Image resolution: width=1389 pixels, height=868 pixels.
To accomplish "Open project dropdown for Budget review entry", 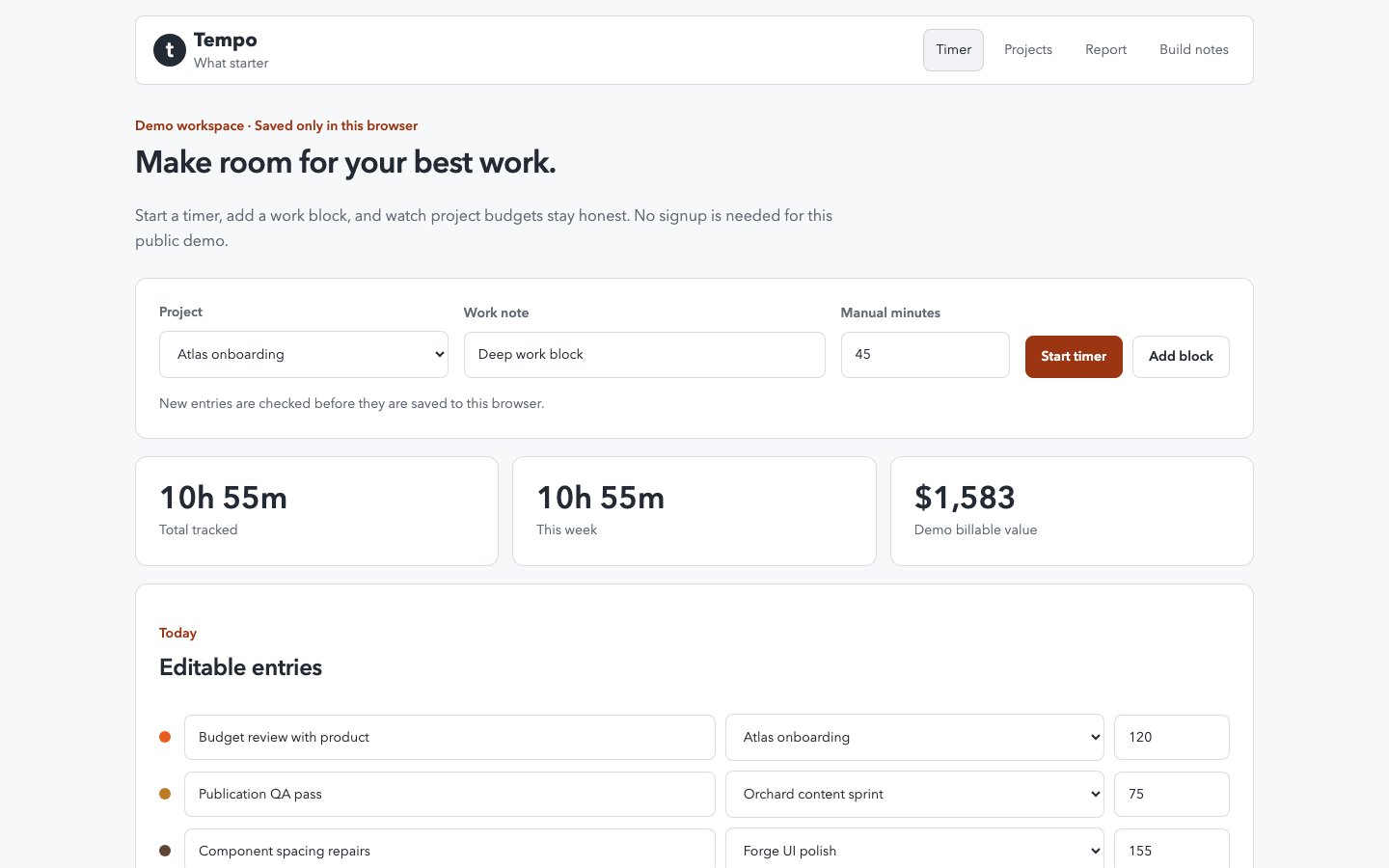I will (x=914, y=737).
